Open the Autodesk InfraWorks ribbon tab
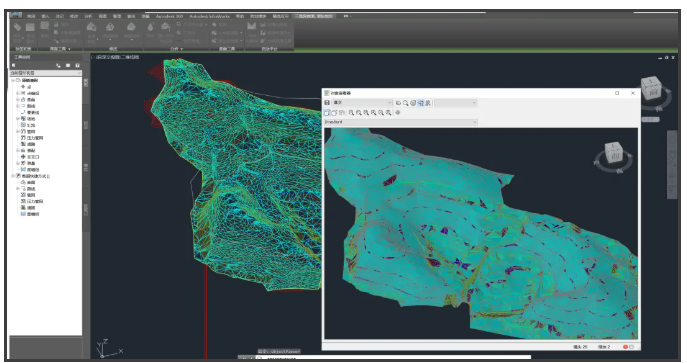This screenshot has height=363, width=687. (209, 16)
